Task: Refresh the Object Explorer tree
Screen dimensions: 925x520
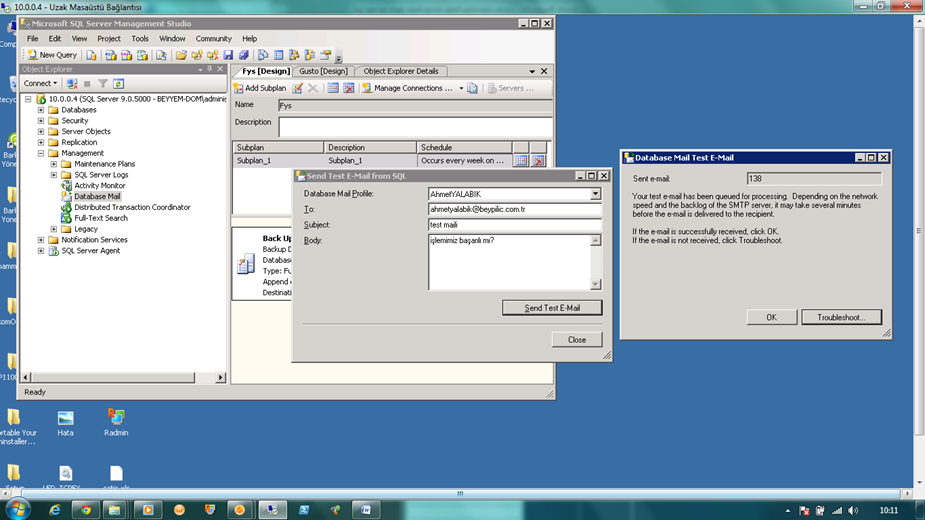Action: coord(119,84)
